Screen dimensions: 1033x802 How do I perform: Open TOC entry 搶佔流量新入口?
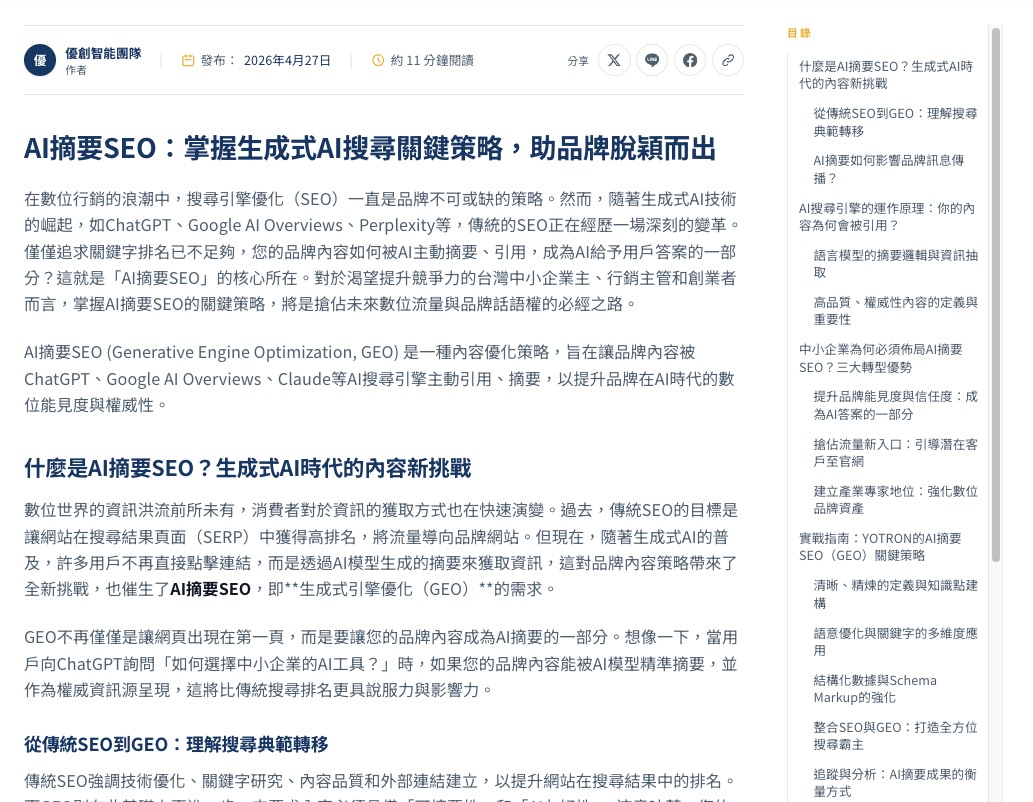(895, 453)
